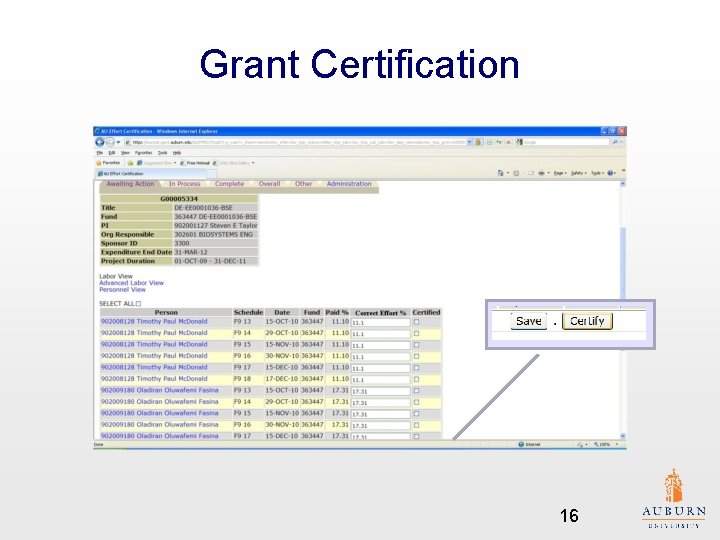Open the Favorites menu in menu bar
The image size is (720, 540).
click(143, 153)
